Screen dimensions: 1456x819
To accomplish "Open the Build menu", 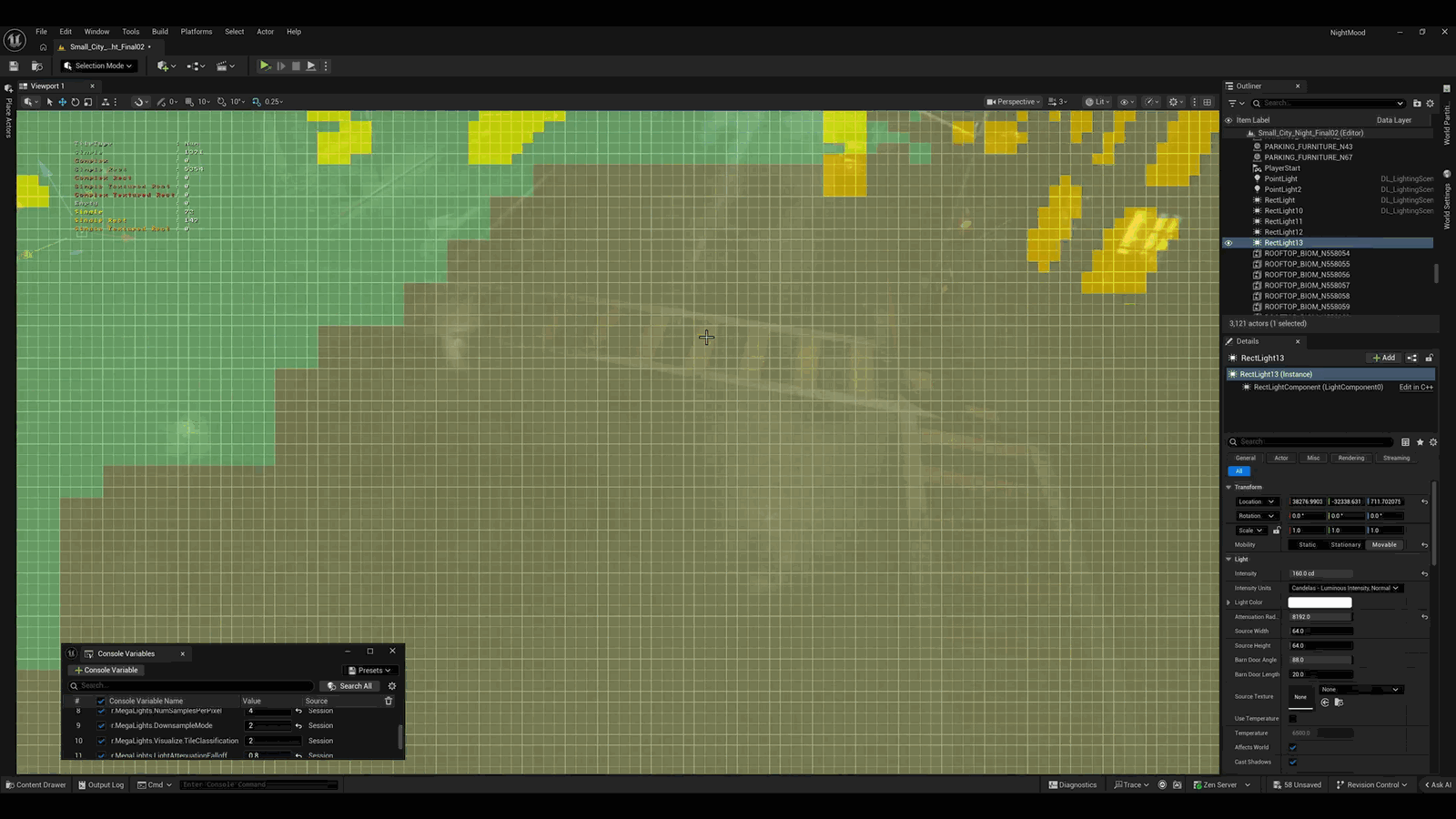I will coord(160,32).
